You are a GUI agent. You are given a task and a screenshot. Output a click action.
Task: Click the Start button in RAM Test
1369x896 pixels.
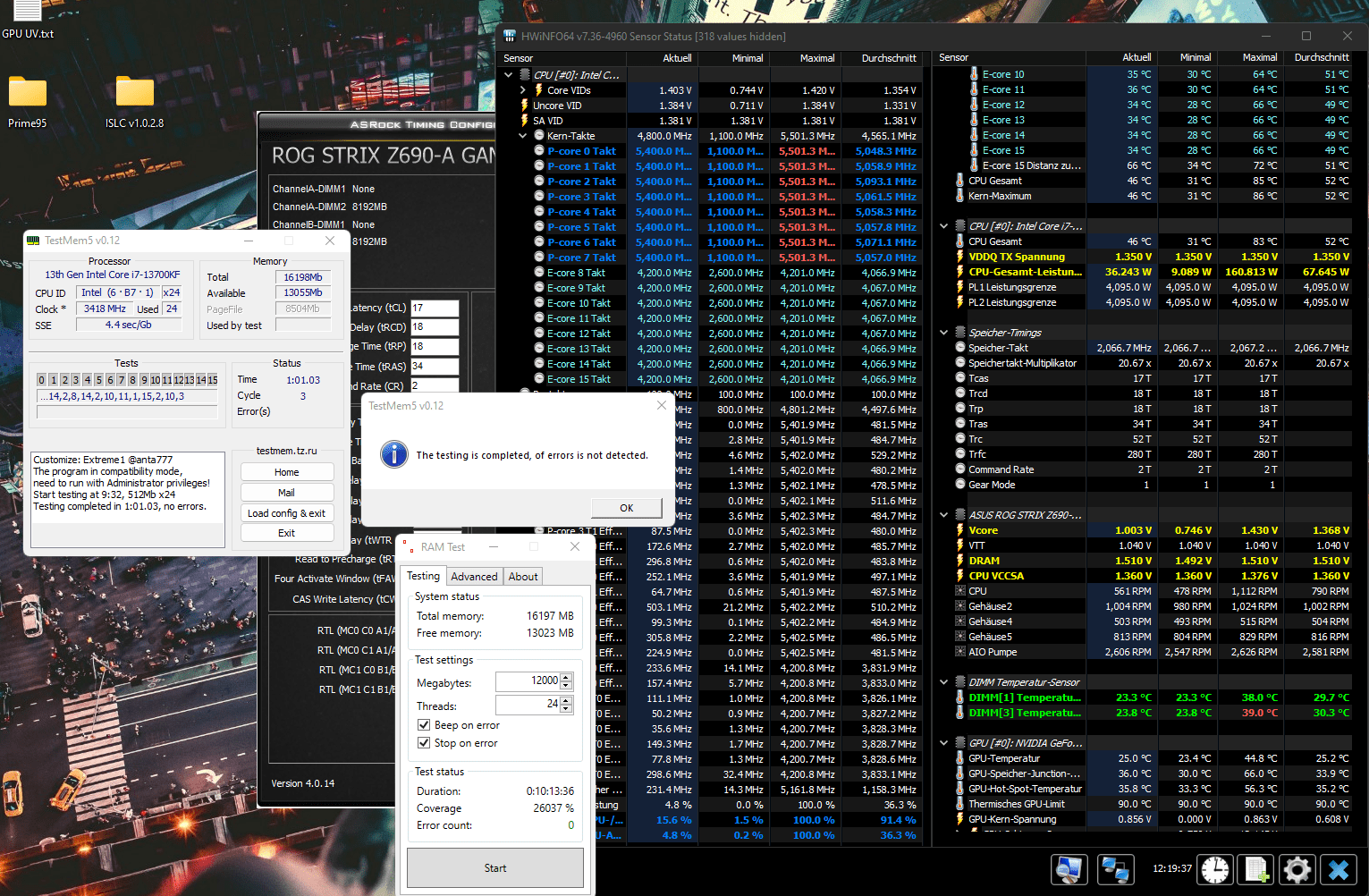point(495,867)
